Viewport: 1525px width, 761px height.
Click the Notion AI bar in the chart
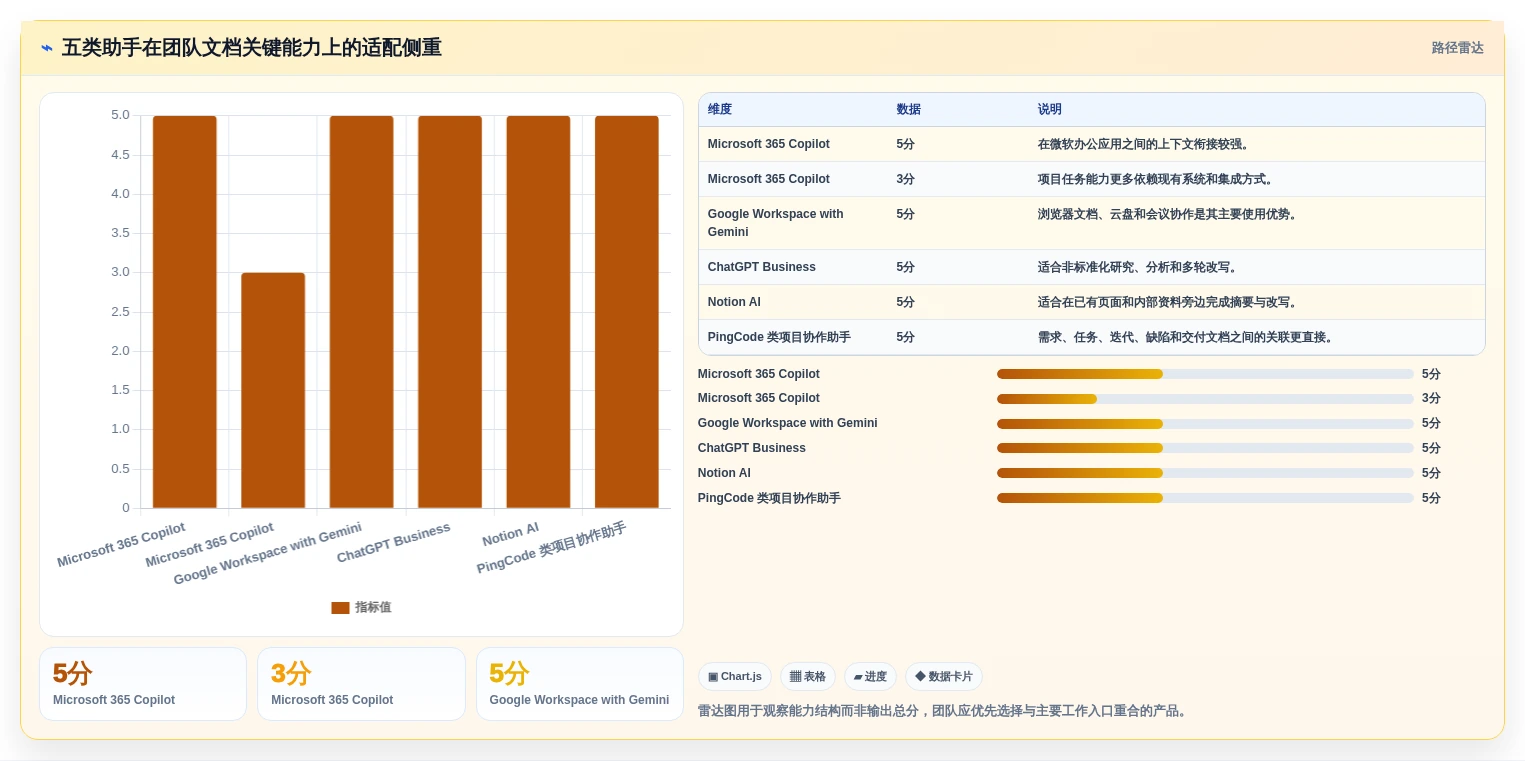pos(538,312)
